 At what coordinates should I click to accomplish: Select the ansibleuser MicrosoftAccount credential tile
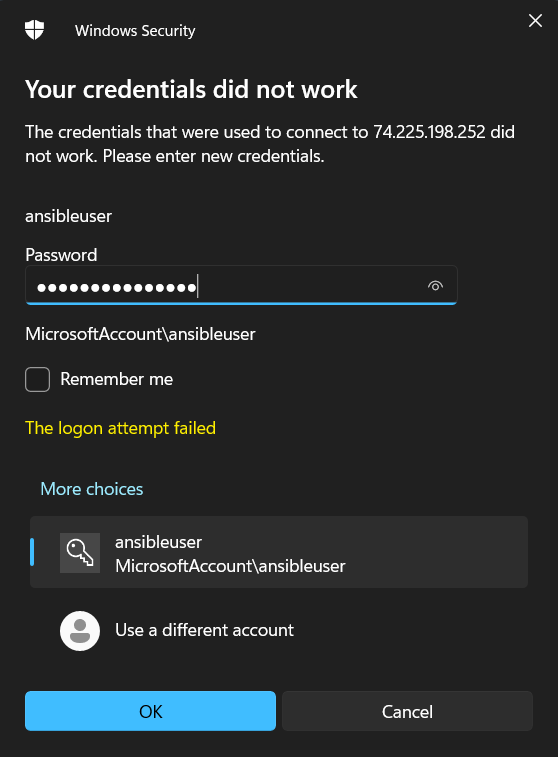point(279,552)
